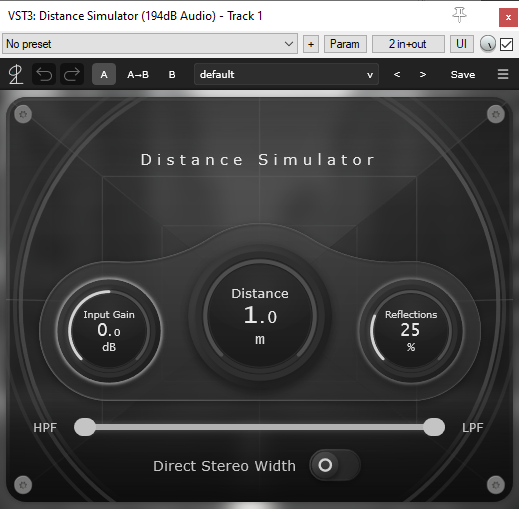The height and width of the screenshot is (509, 519).
Task: Click the bottom-left corner screw icon
Action: point(23,485)
